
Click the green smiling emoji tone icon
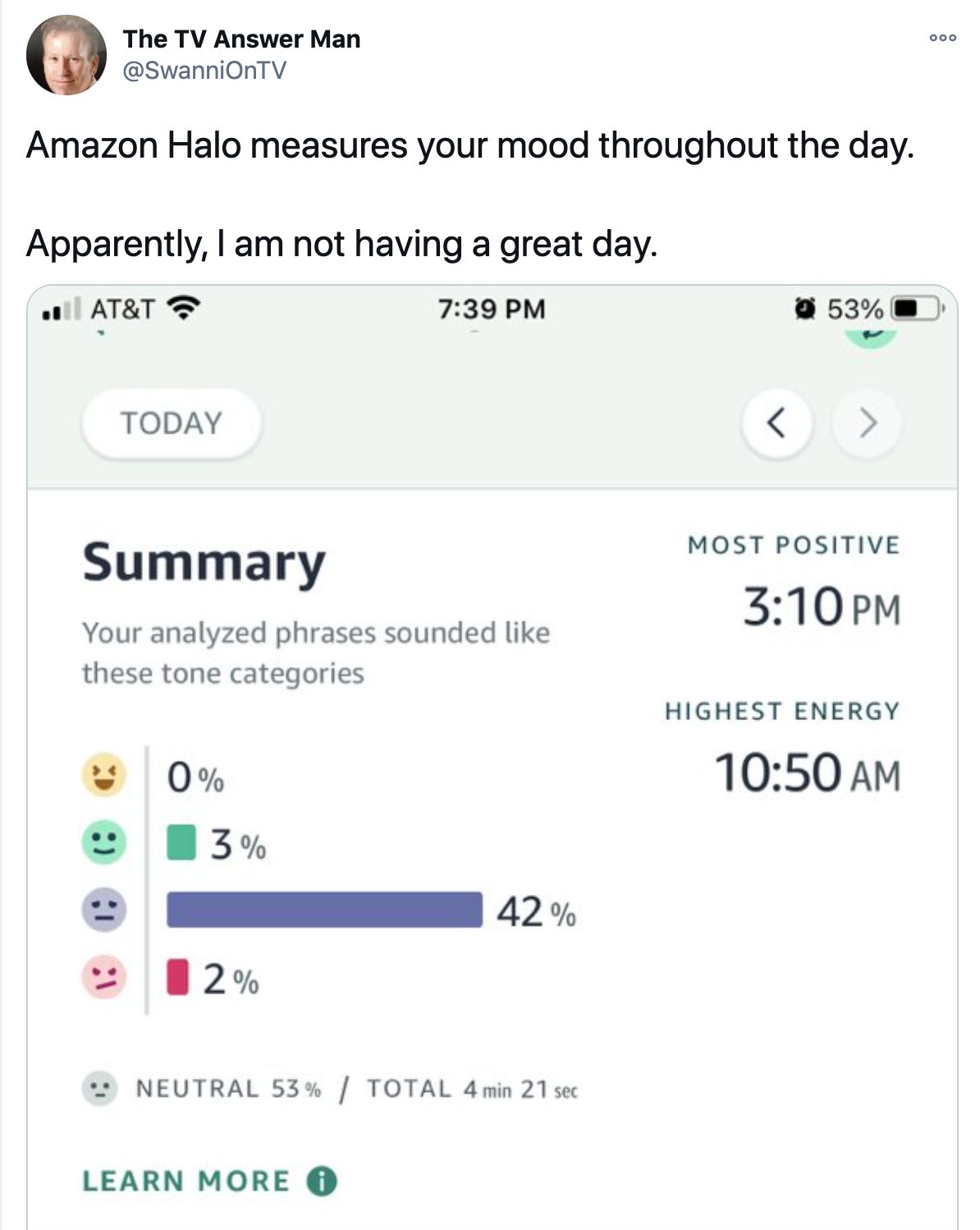(x=104, y=842)
